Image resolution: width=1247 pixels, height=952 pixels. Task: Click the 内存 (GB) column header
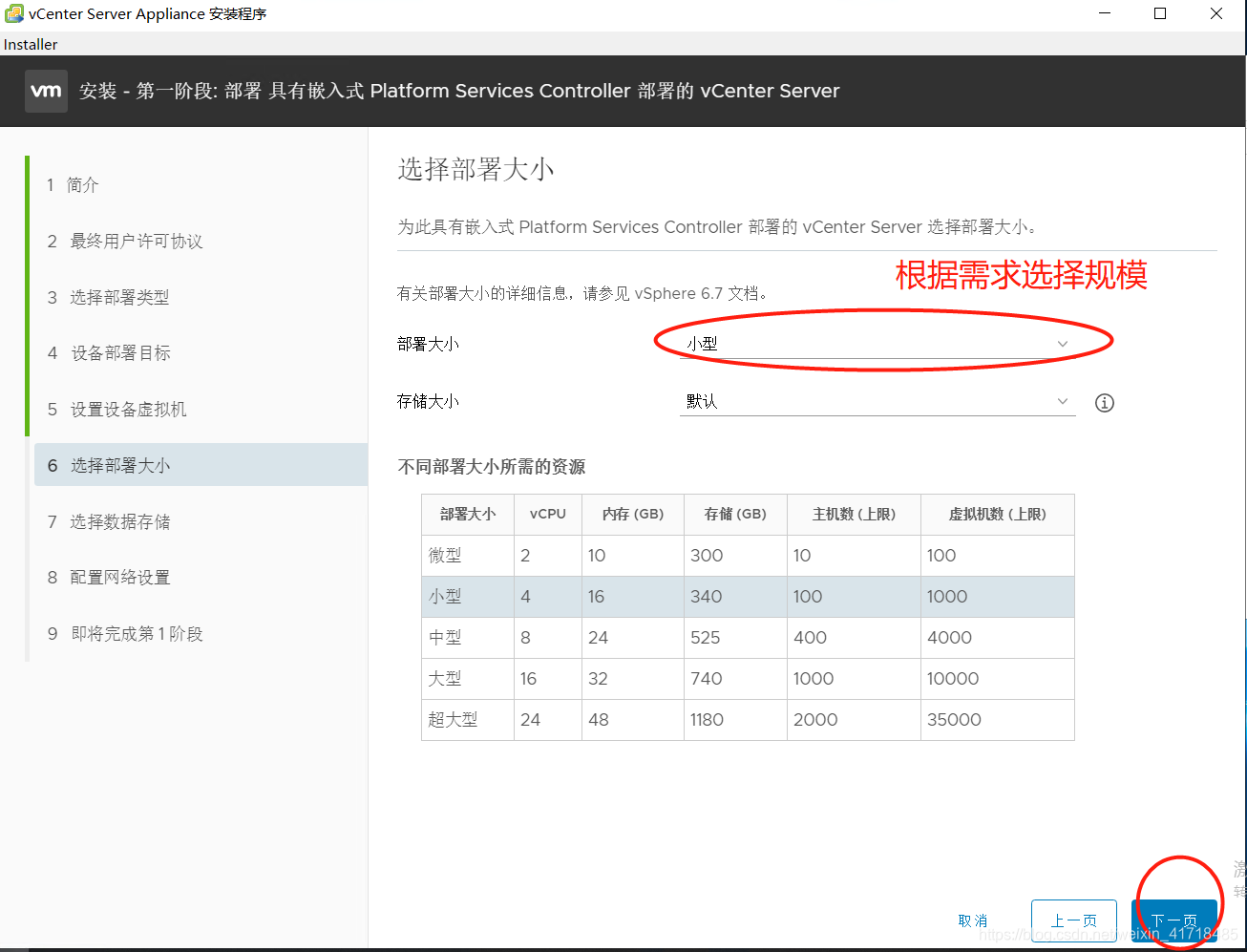coord(633,514)
